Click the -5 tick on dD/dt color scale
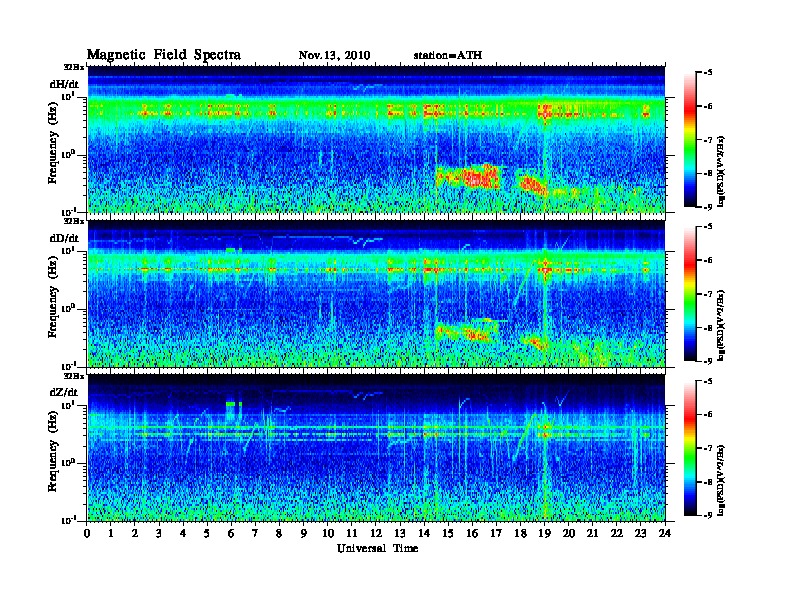 point(708,227)
